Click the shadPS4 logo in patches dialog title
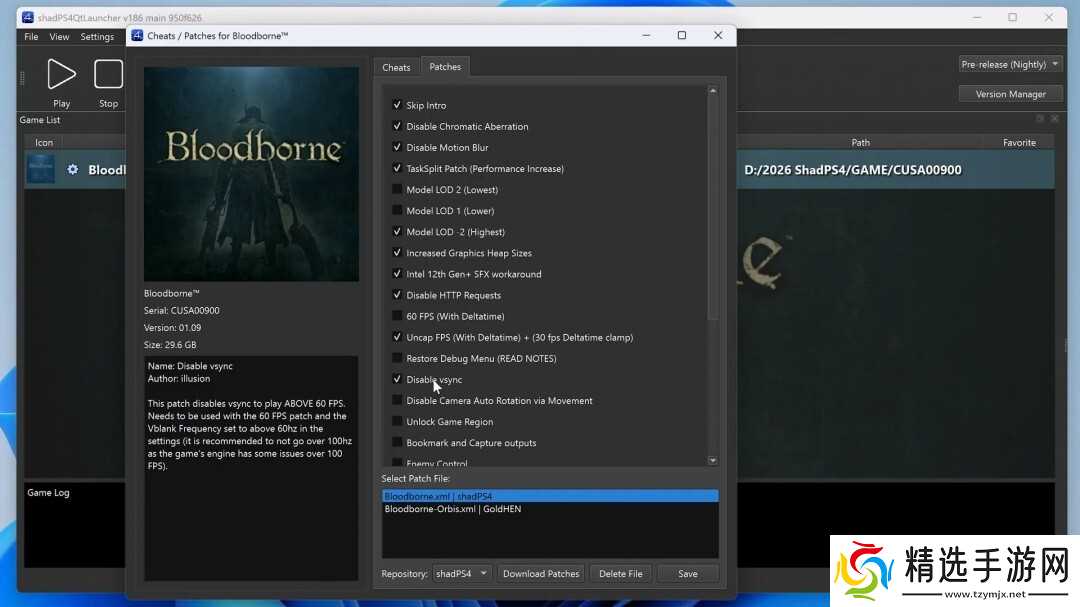 (x=137, y=35)
